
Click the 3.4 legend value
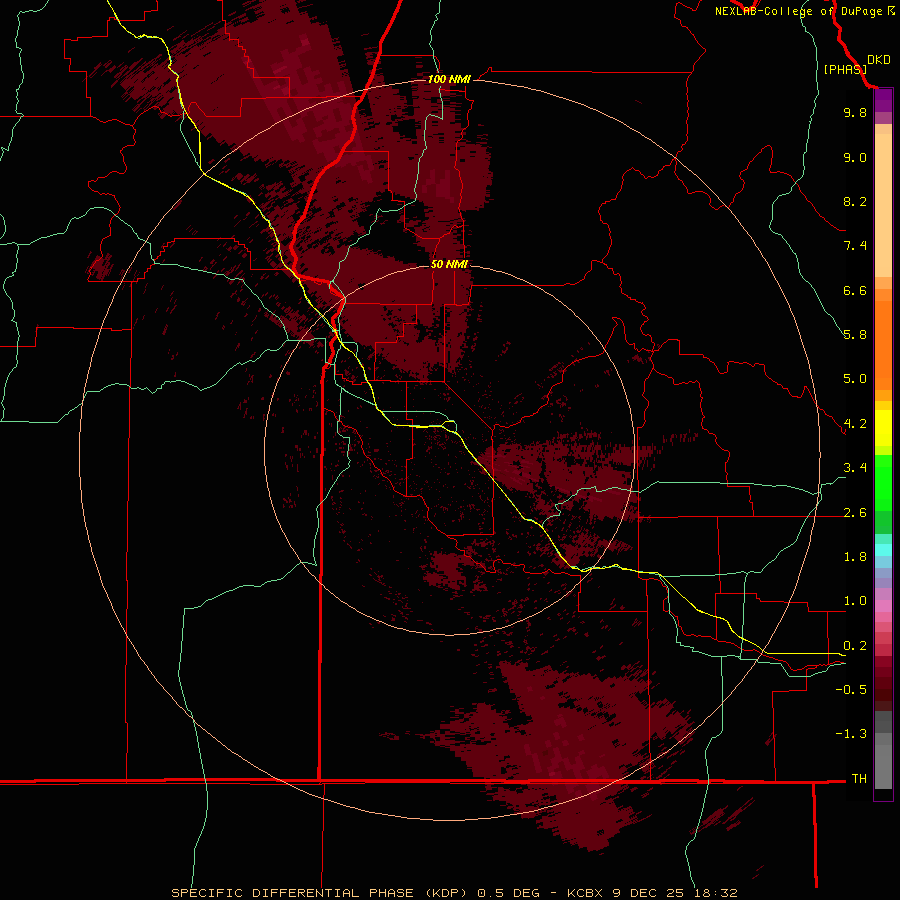855,468
